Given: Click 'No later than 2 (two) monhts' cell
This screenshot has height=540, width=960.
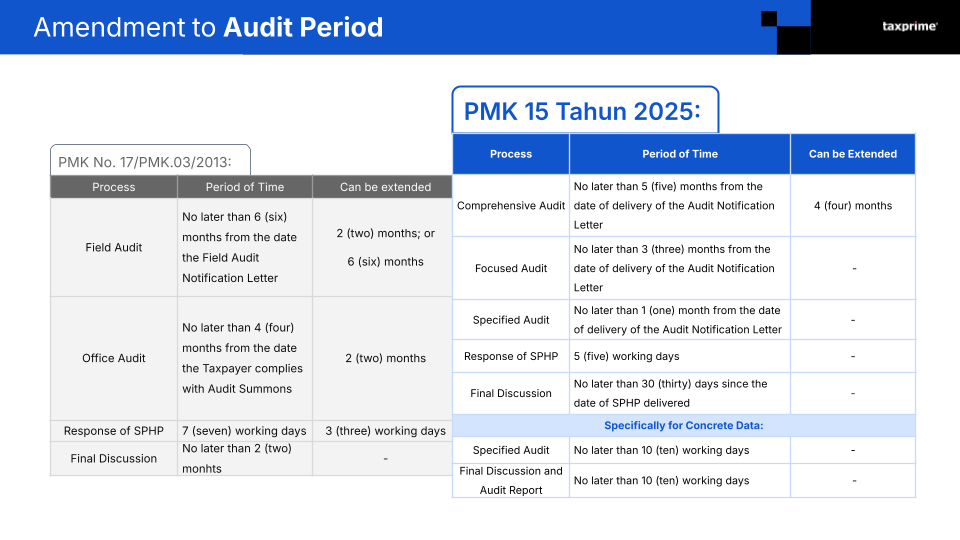Looking at the screenshot, I should pos(245,459).
